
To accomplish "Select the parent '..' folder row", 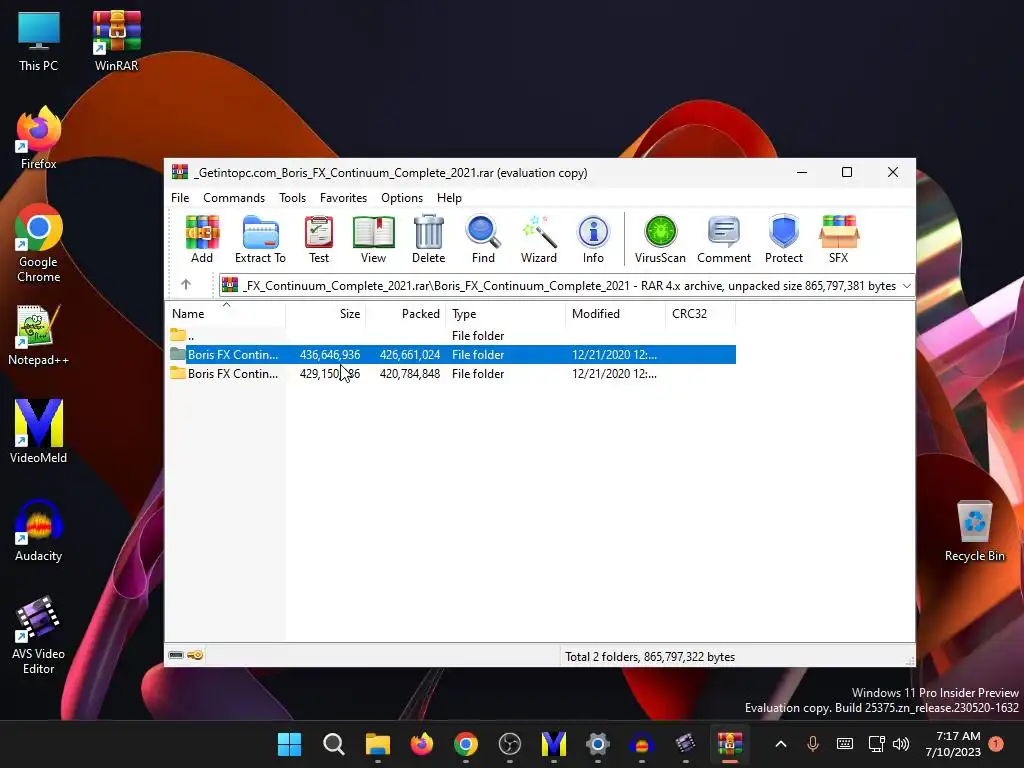I will pos(452,336).
